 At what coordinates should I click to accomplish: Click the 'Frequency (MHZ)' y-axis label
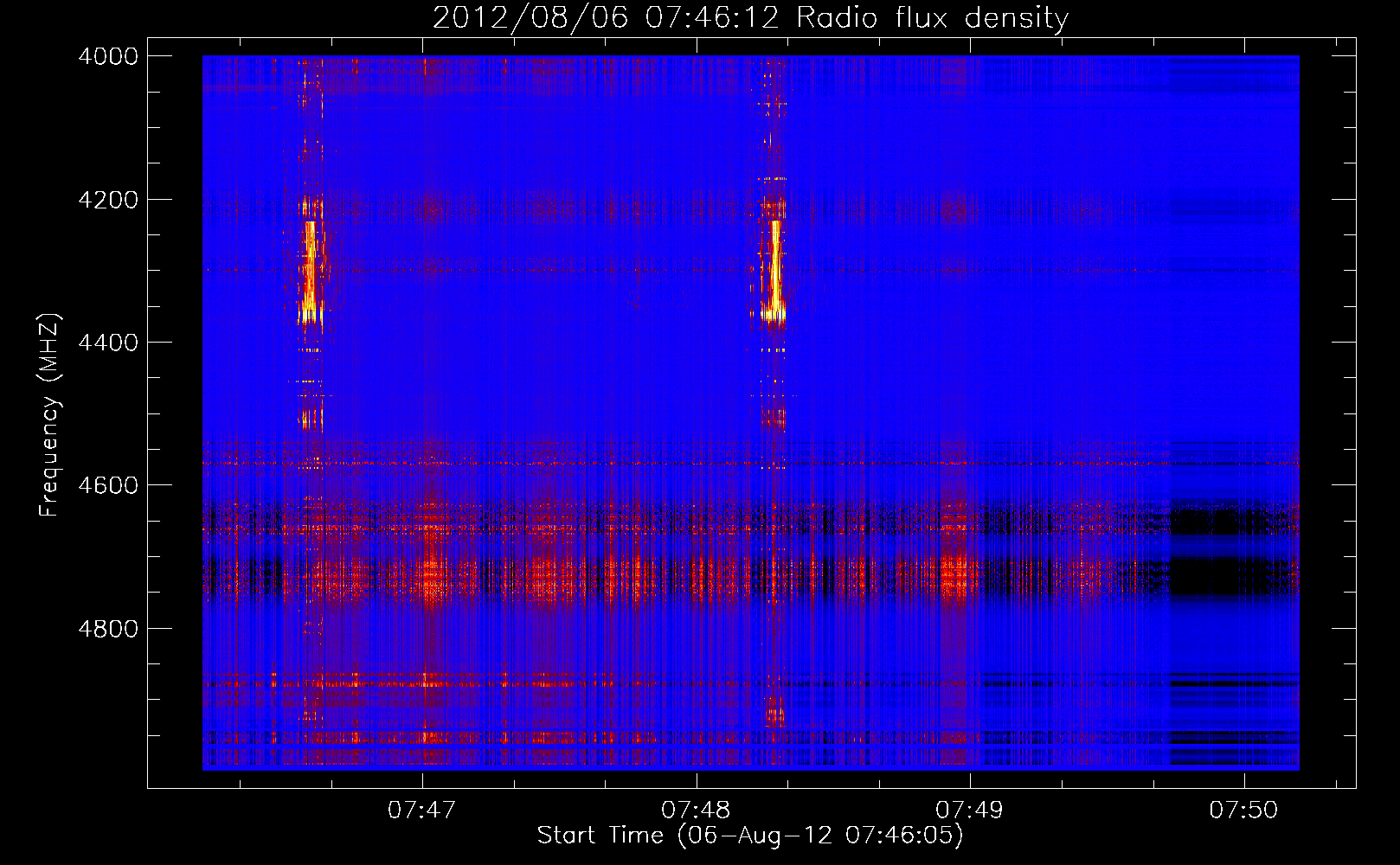(x=50, y=415)
